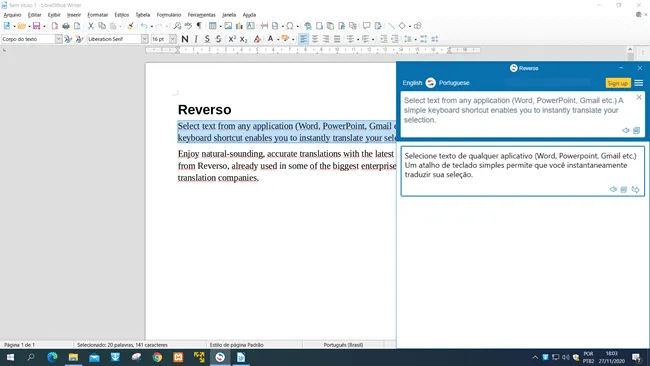
Task: Listen to the source text speaker icon
Action: [x=626, y=131]
